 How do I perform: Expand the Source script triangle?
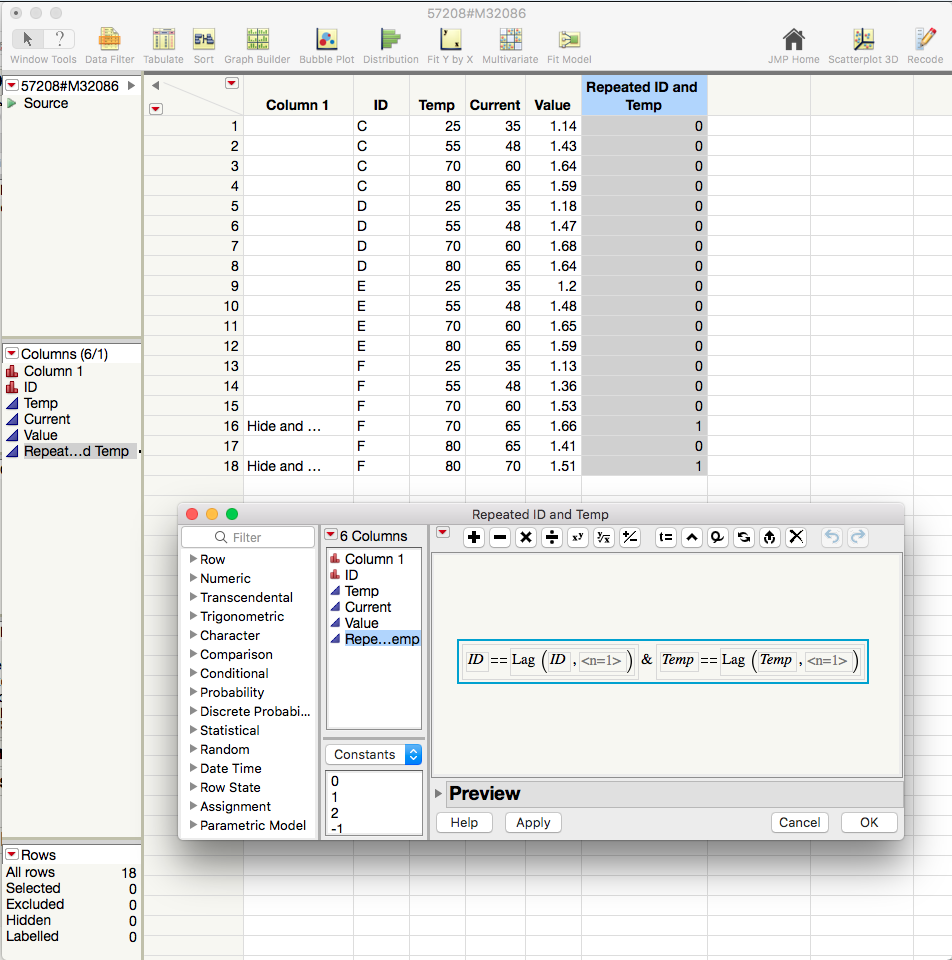click(x=12, y=103)
